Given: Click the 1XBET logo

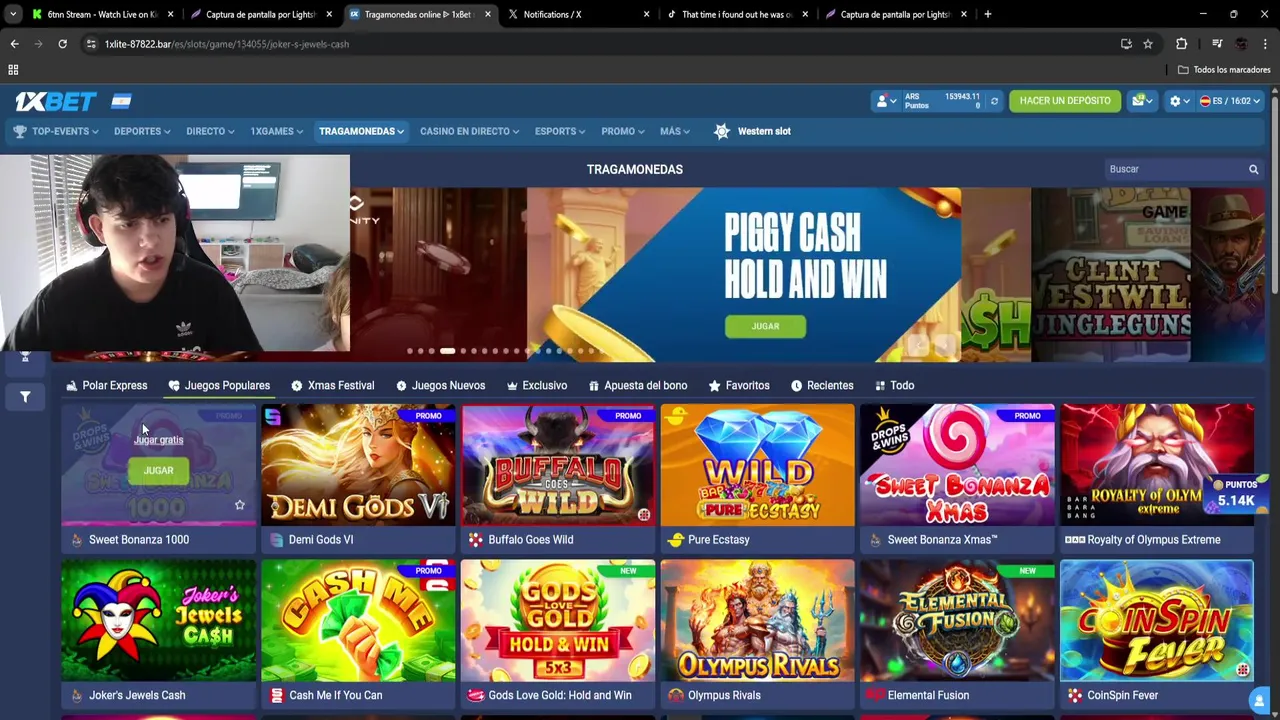Looking at the screenshot, I should (x=55, y=101).
